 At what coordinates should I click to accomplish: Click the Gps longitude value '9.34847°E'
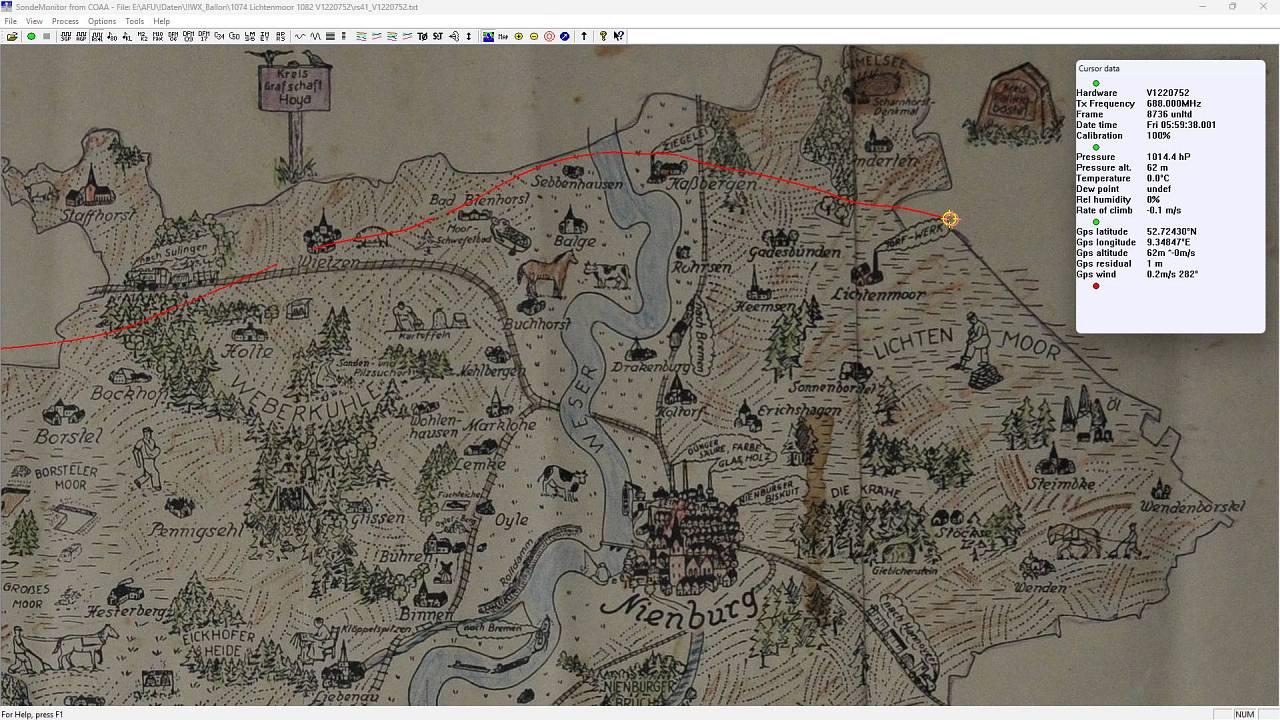click(1169, 242)
